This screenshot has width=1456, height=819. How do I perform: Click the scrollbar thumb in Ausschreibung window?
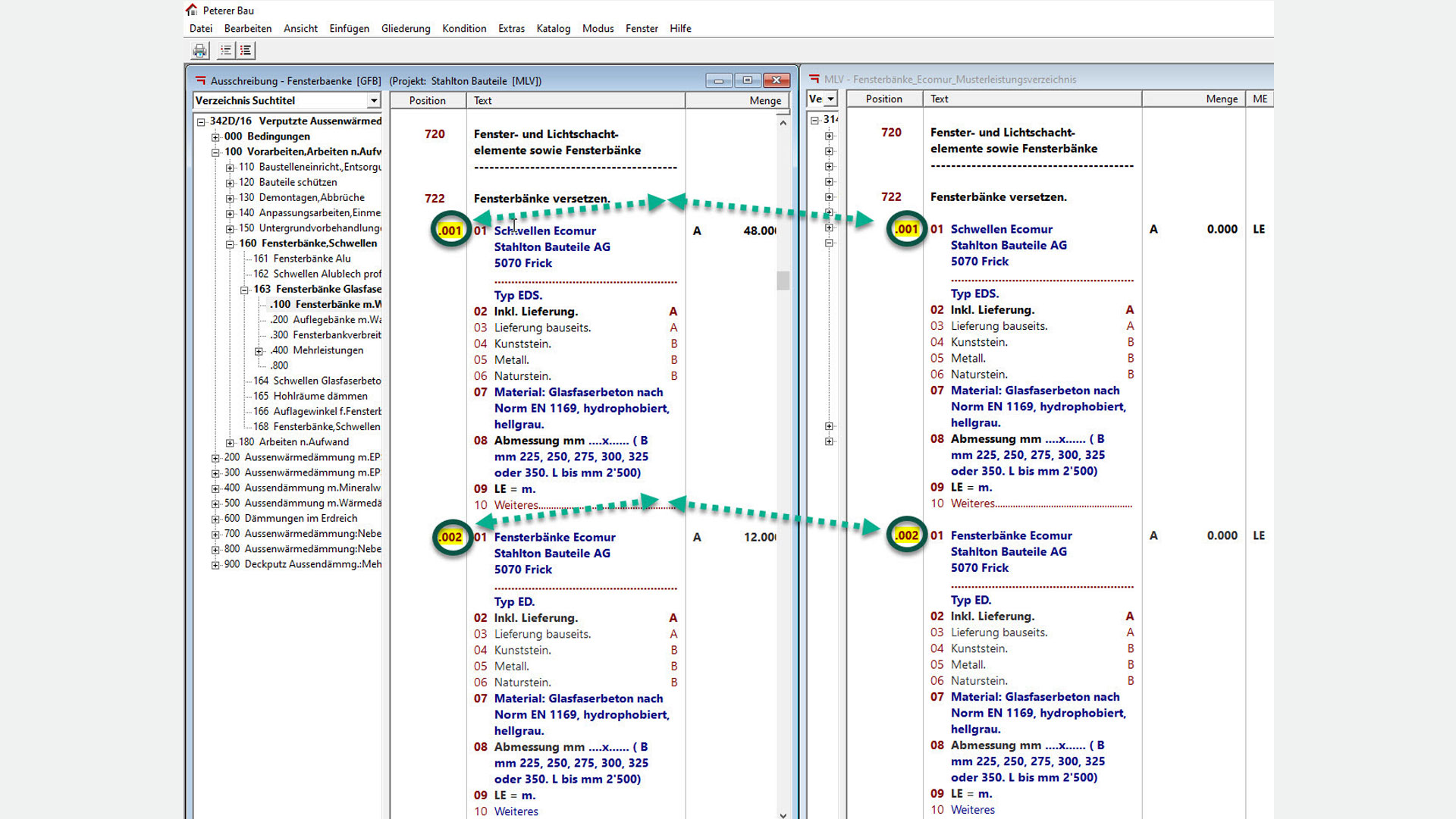783,280
